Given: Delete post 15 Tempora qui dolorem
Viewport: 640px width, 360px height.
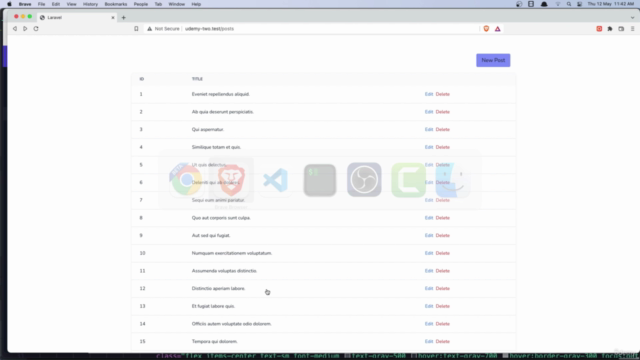Looking at the screenshot, I should (x=442, y=342).
